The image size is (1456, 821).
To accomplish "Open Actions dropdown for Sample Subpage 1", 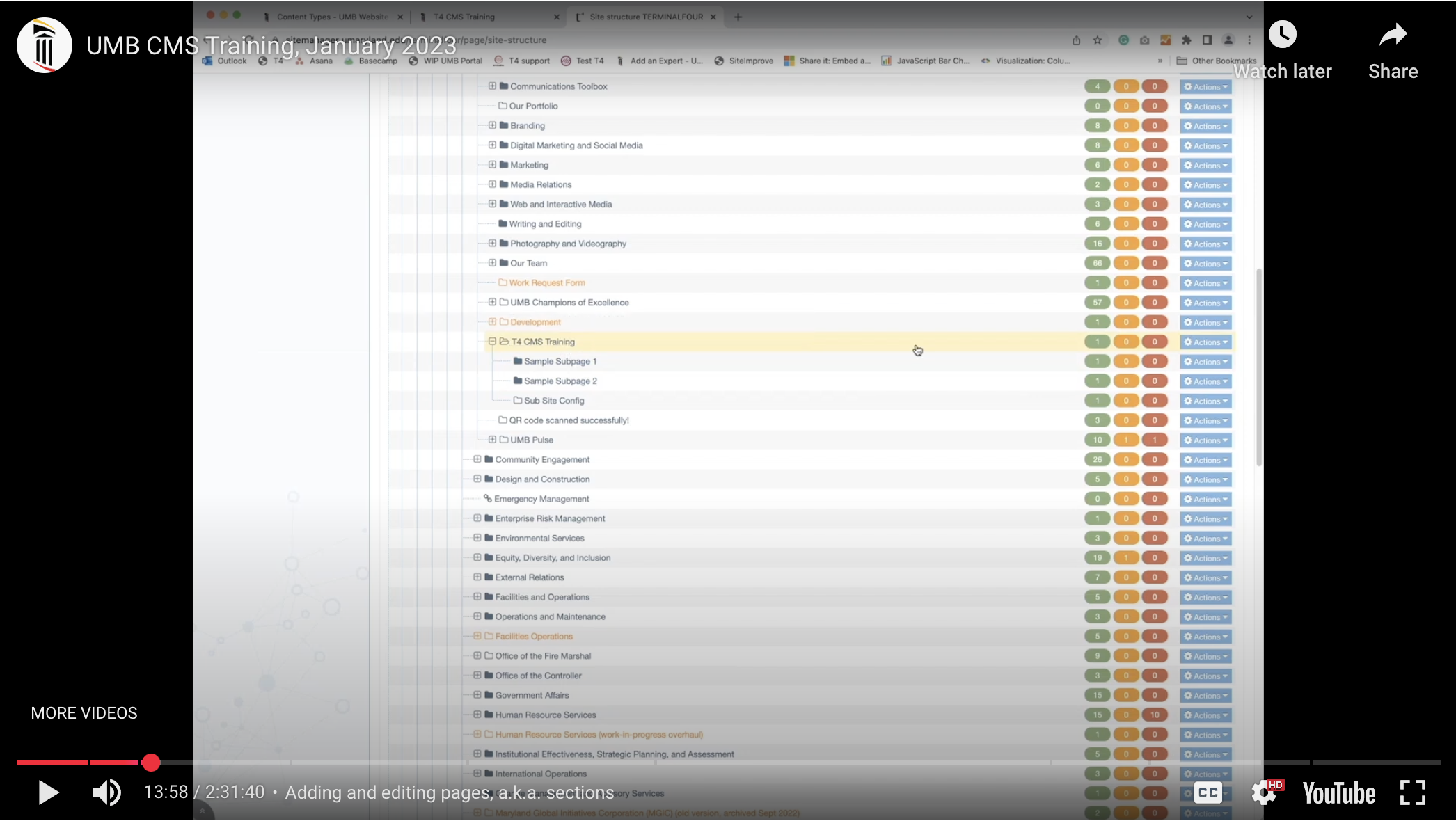I will [1205, 362].
